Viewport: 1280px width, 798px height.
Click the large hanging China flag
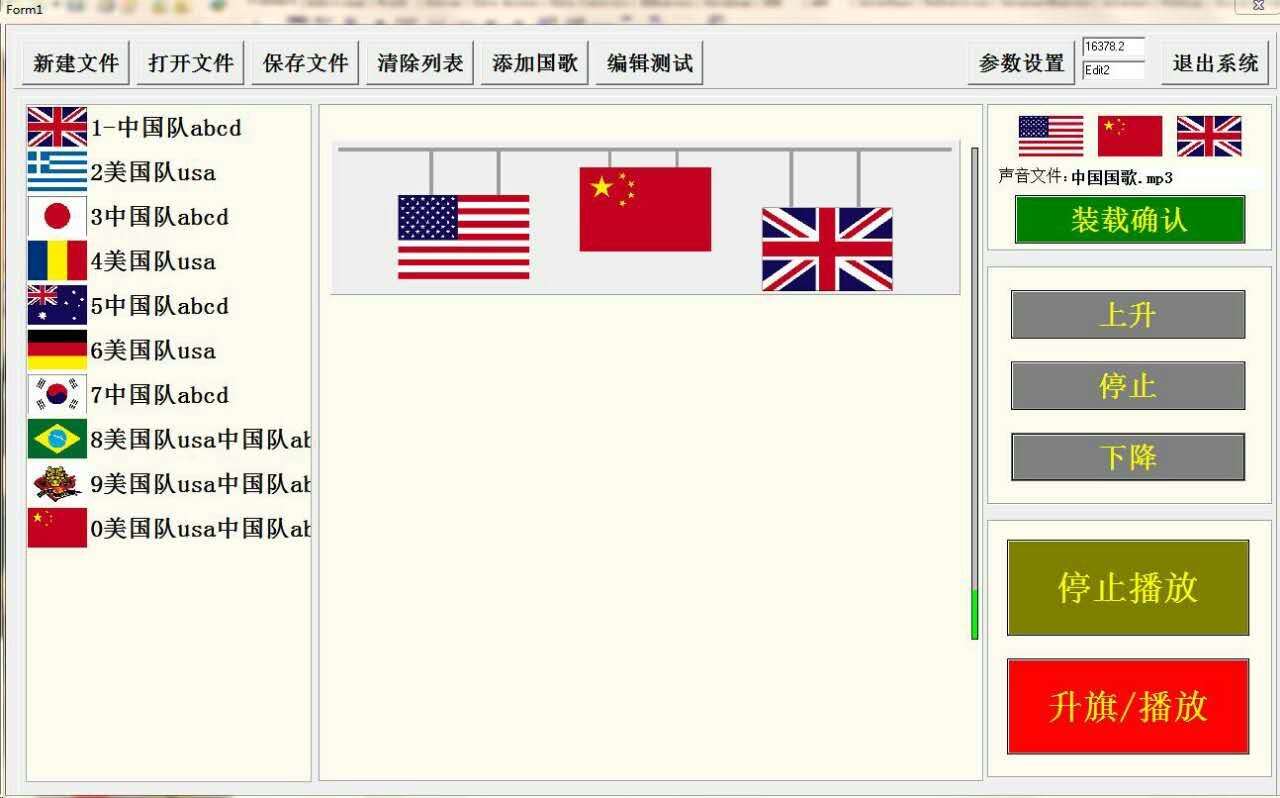[x=645, y=209]
